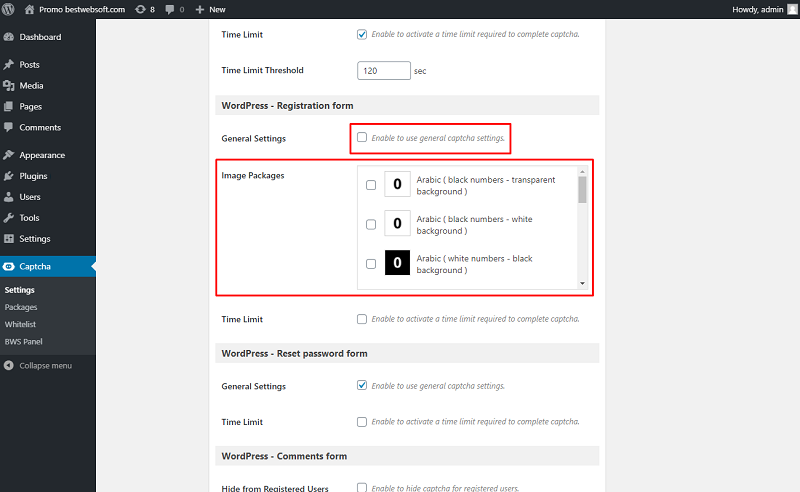Enable Time Limit for Registration form
This screenshot has width=800, height=492.
(362, 319)
